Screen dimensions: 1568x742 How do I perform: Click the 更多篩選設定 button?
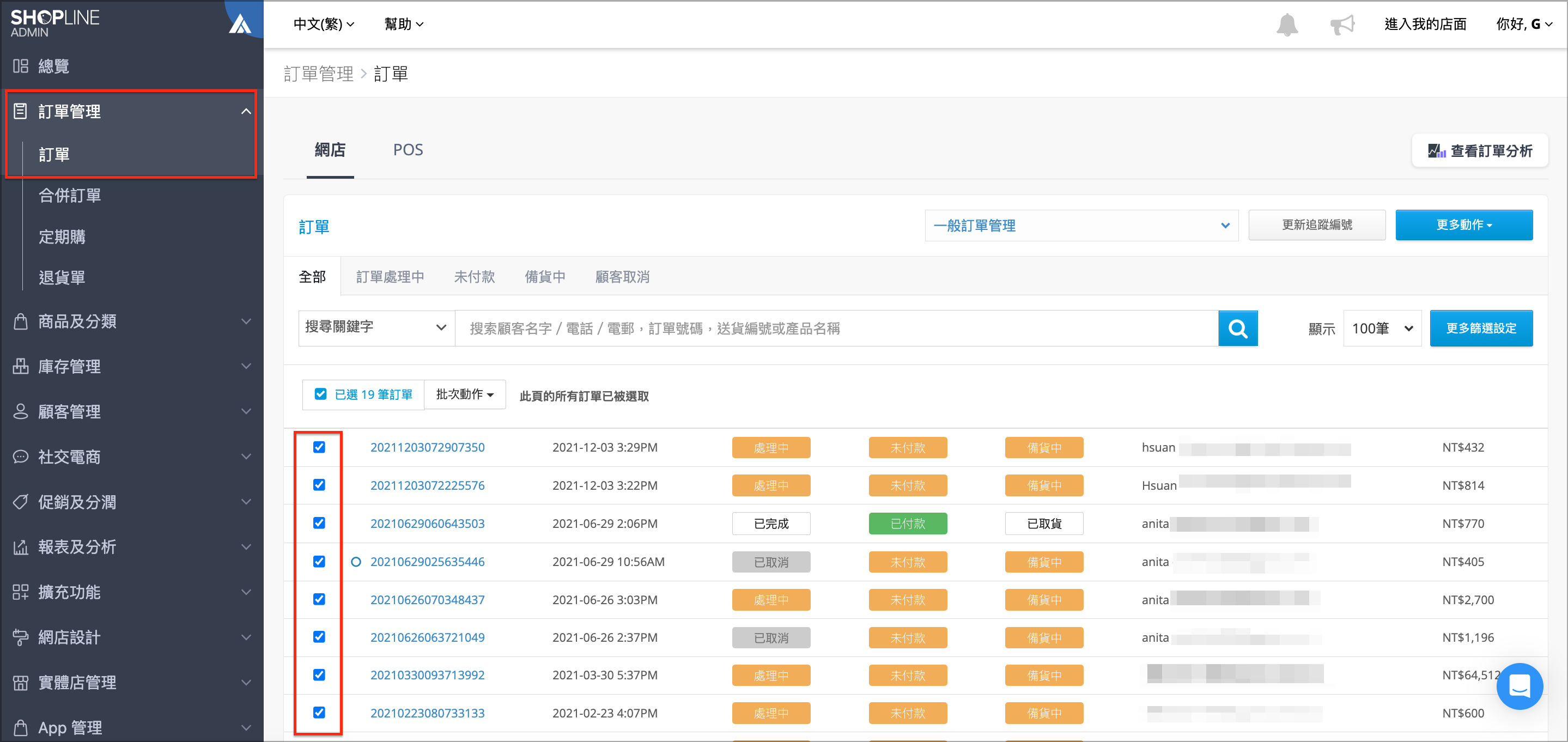1481,329
